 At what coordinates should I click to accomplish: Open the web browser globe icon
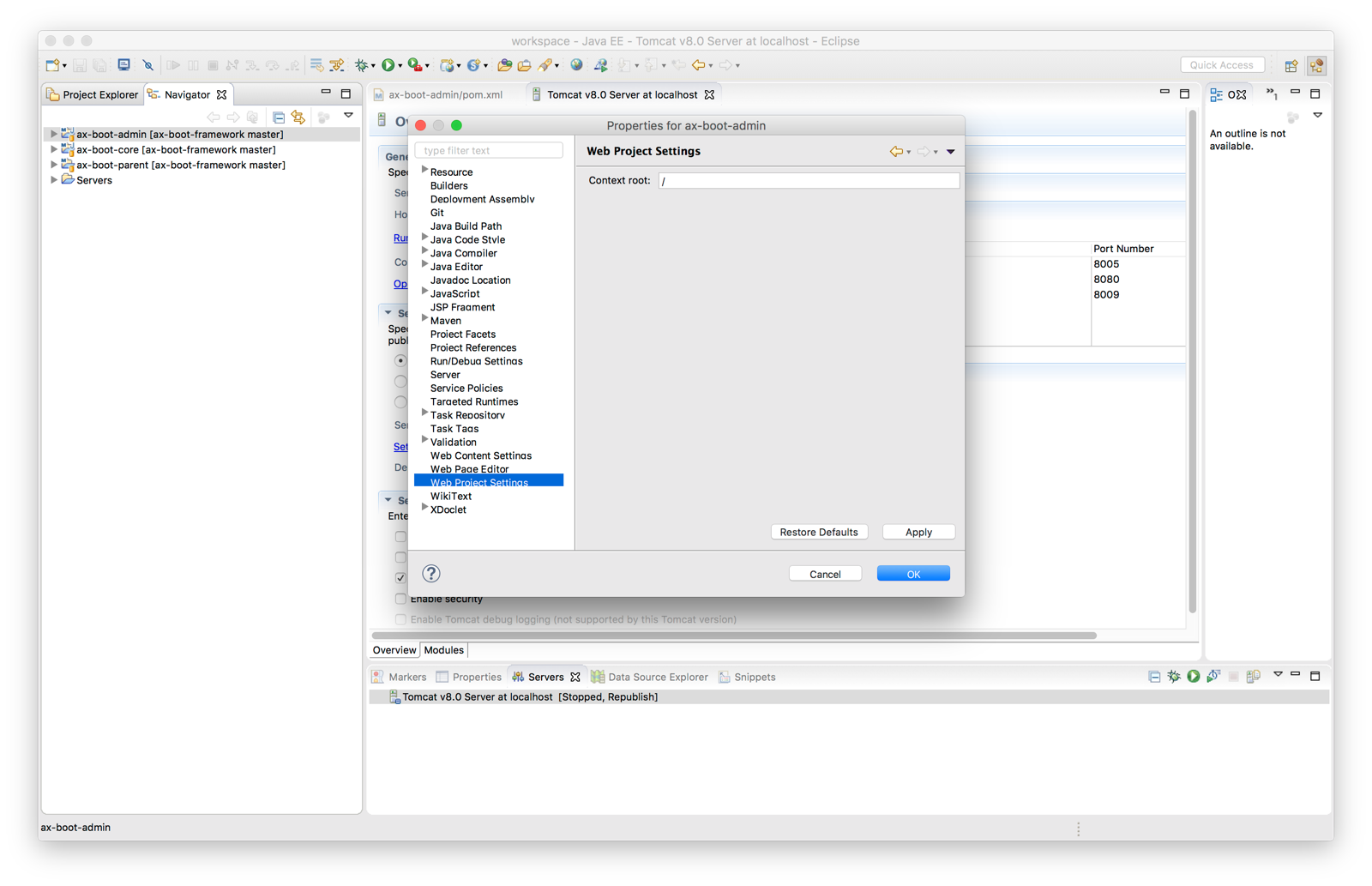577,65
